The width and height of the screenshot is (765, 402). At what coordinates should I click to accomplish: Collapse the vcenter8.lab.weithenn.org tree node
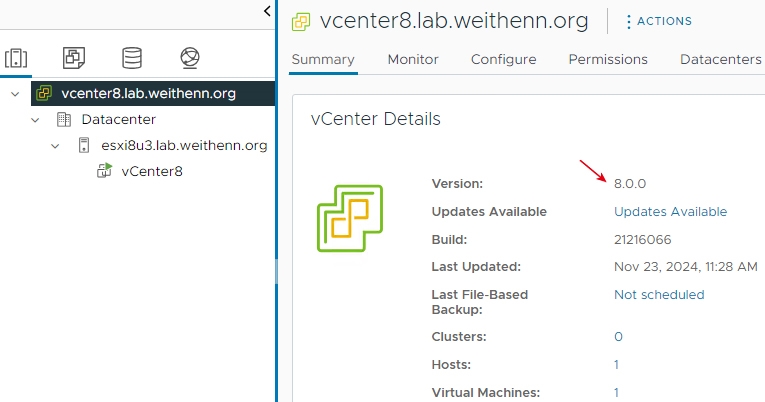pyautogui.click(x=15, y=93)
